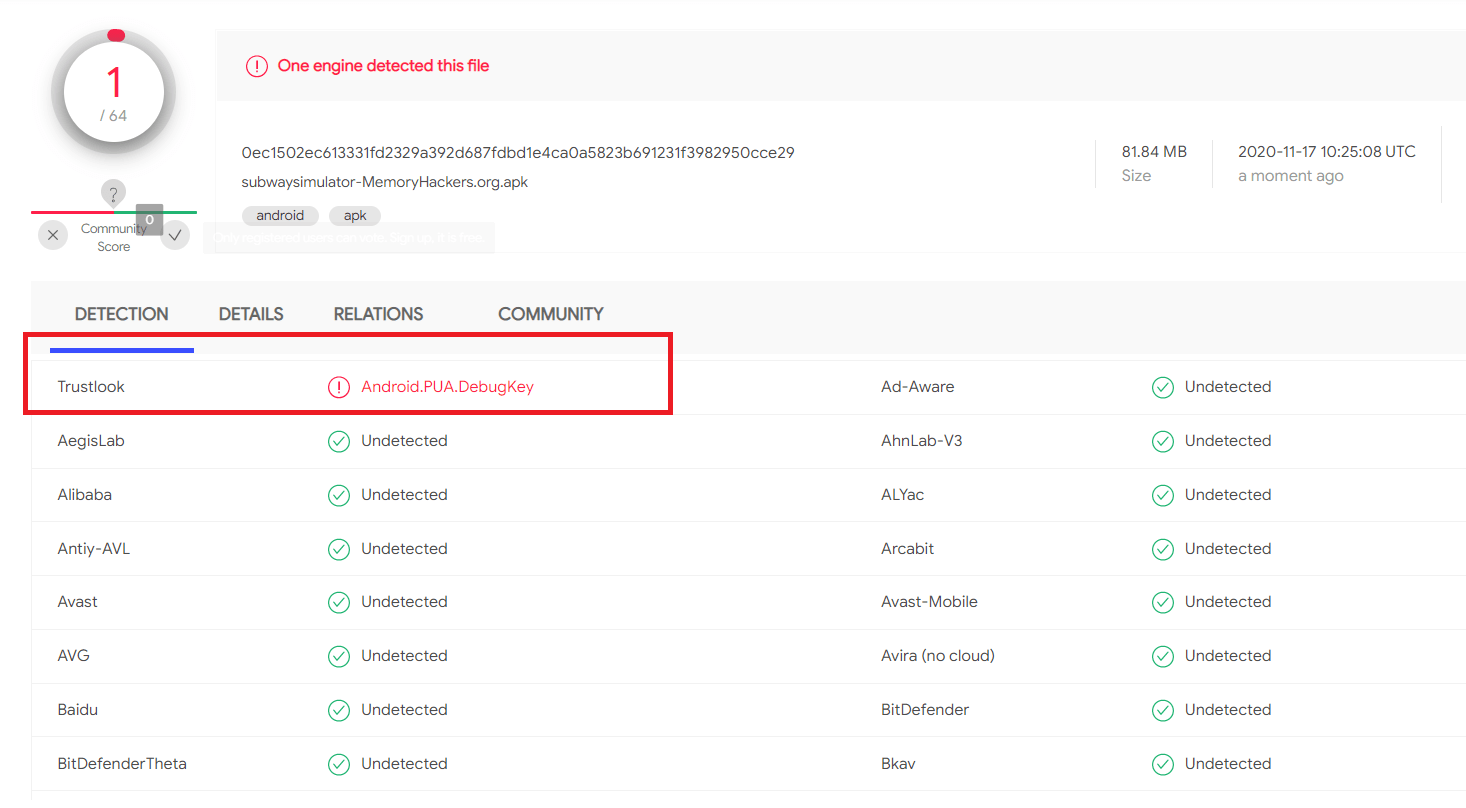This screenshot has height=808, width=1466.
Task: Click the green check icon in Avira (no cloud) row
Action: pyautogui.click(x=1163, y=656)
